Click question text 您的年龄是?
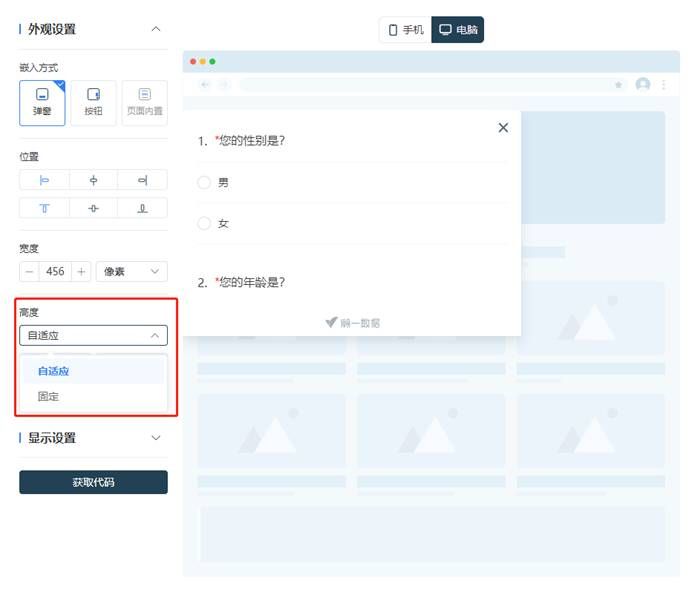692x595 pixels. pos(252,282)
